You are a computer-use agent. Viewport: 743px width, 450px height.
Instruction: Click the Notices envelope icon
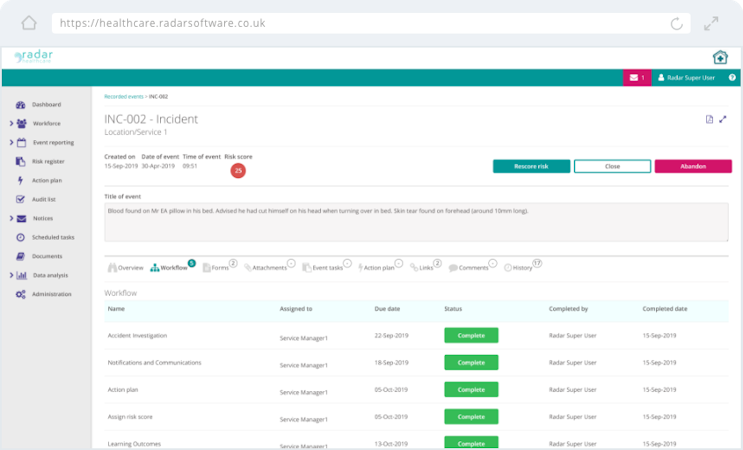(22, 218)
